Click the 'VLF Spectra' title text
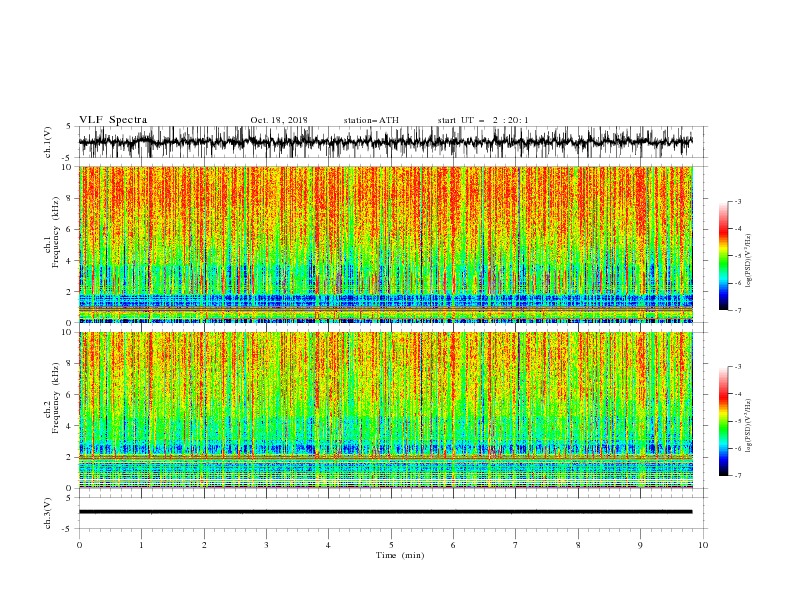Image resolution: width=792 pixels, height=612 pixels. [x=113, y=120]
